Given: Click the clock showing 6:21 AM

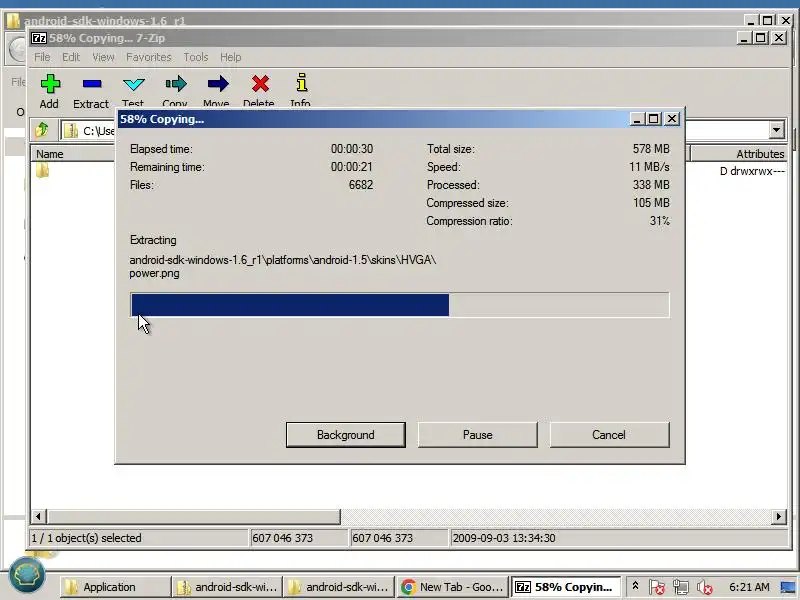Looking at the screenshot, I should (x=749, y=587).
